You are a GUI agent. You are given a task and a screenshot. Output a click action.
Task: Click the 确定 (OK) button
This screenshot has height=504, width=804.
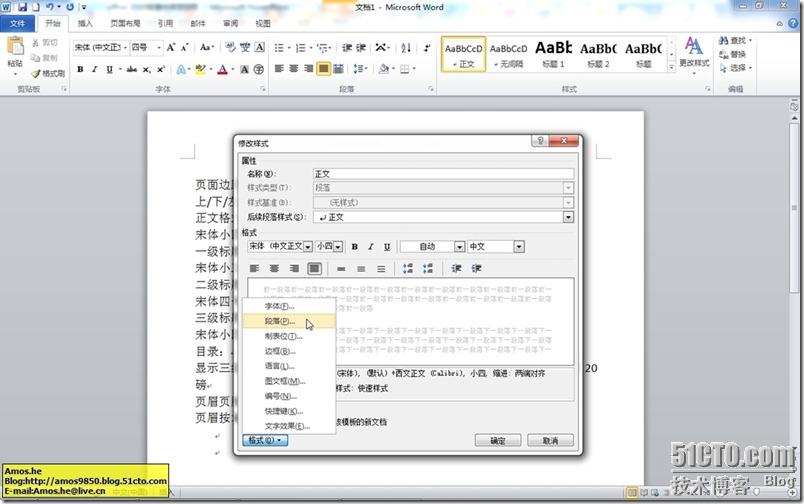498,440
